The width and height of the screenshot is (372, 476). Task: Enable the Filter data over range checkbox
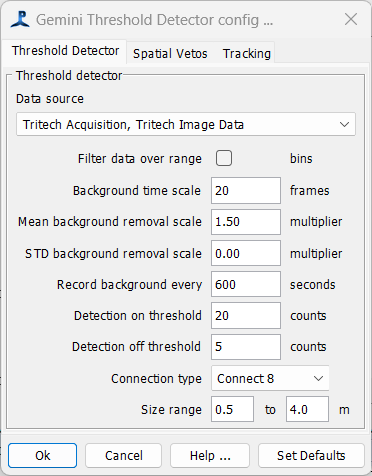[224, 158]
